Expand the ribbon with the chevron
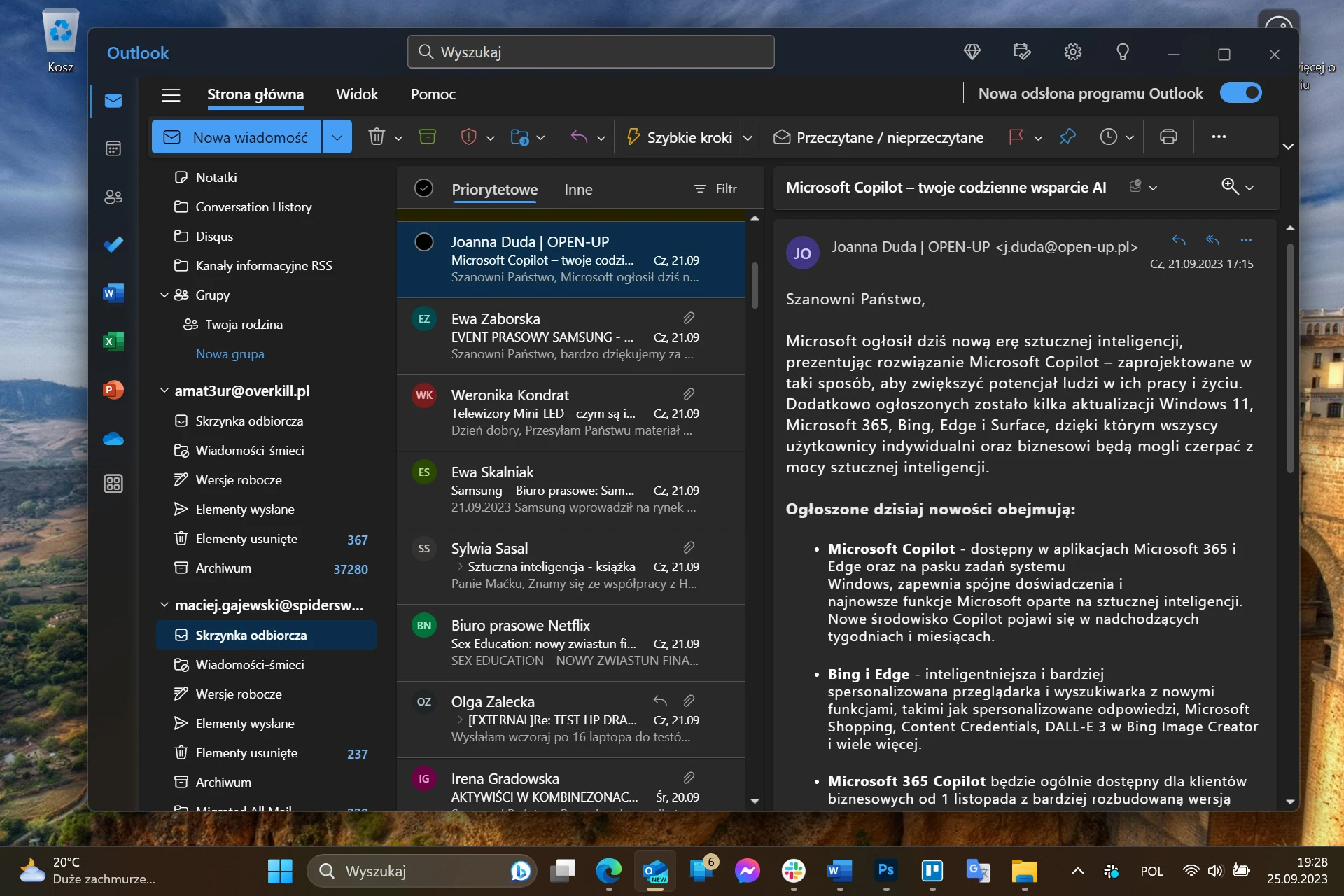1344x896 pixels. click(1288, 146)
